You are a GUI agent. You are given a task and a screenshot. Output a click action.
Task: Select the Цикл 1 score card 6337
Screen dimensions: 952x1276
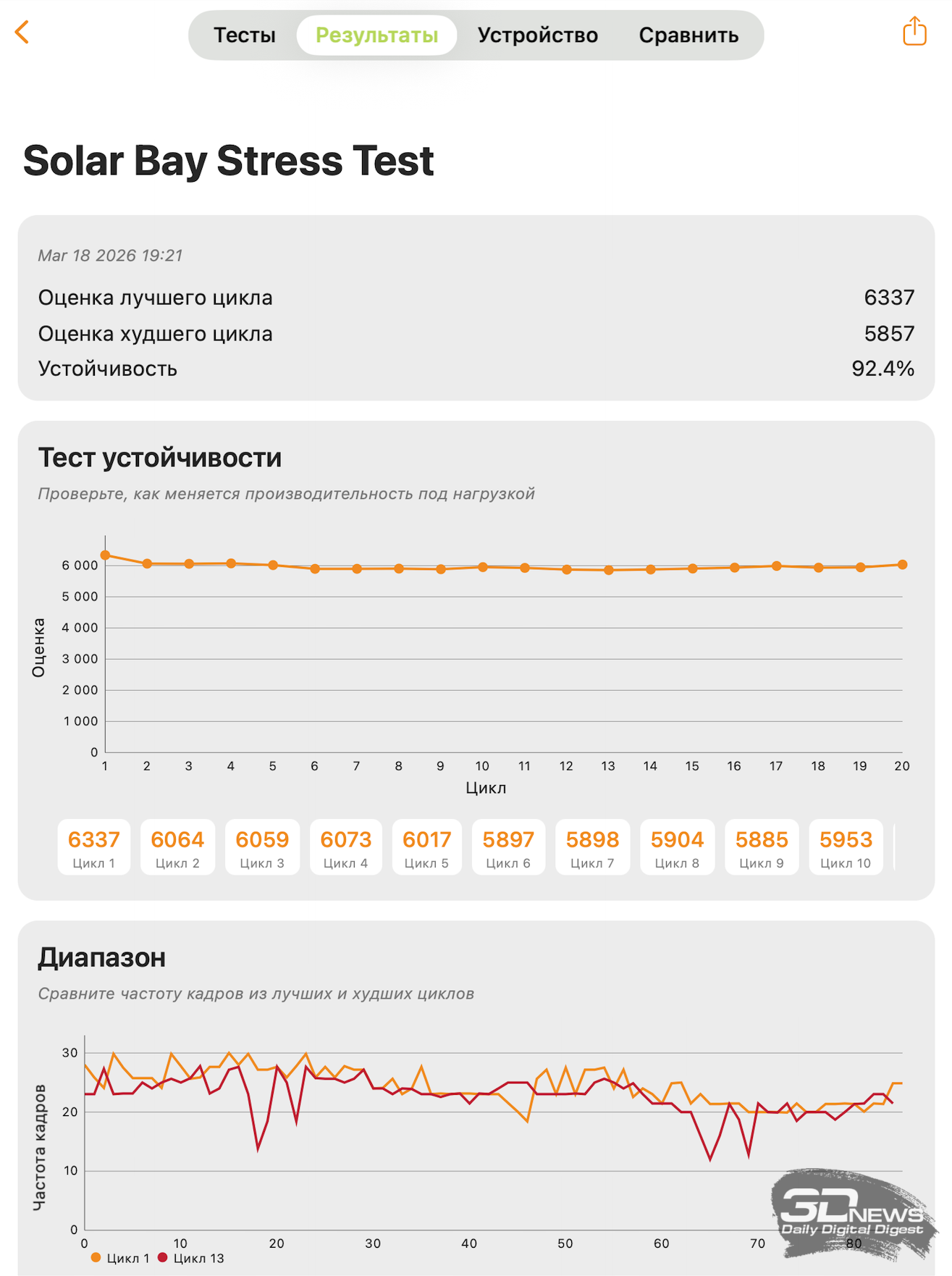point(94,847)
